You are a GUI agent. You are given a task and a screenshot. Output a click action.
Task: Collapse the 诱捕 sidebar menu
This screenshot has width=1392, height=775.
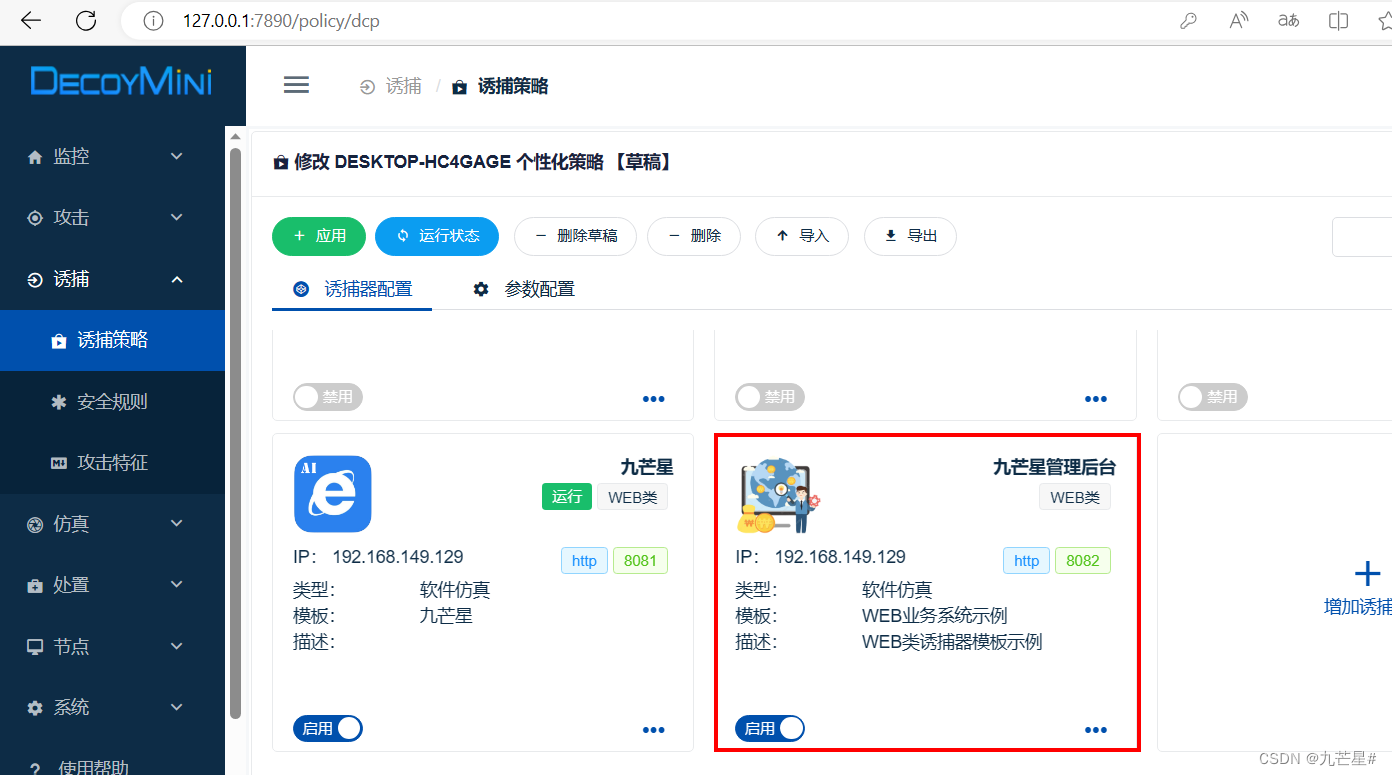[x=112, y=279]
